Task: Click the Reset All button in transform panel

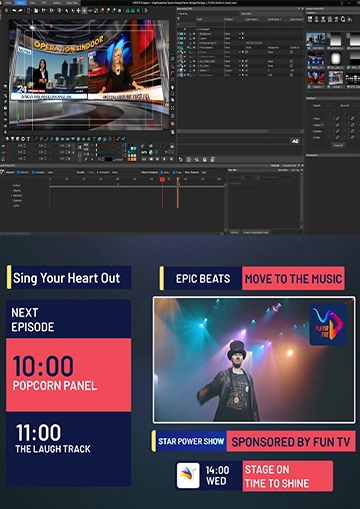Action: point(338,145)
